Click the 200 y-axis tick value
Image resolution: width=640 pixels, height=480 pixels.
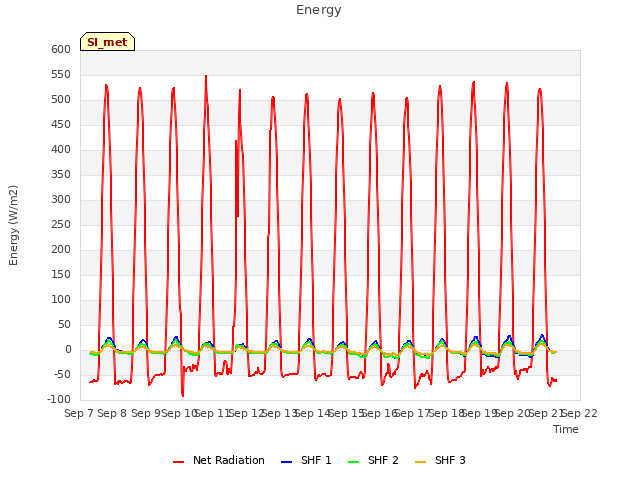pos(61,250)
